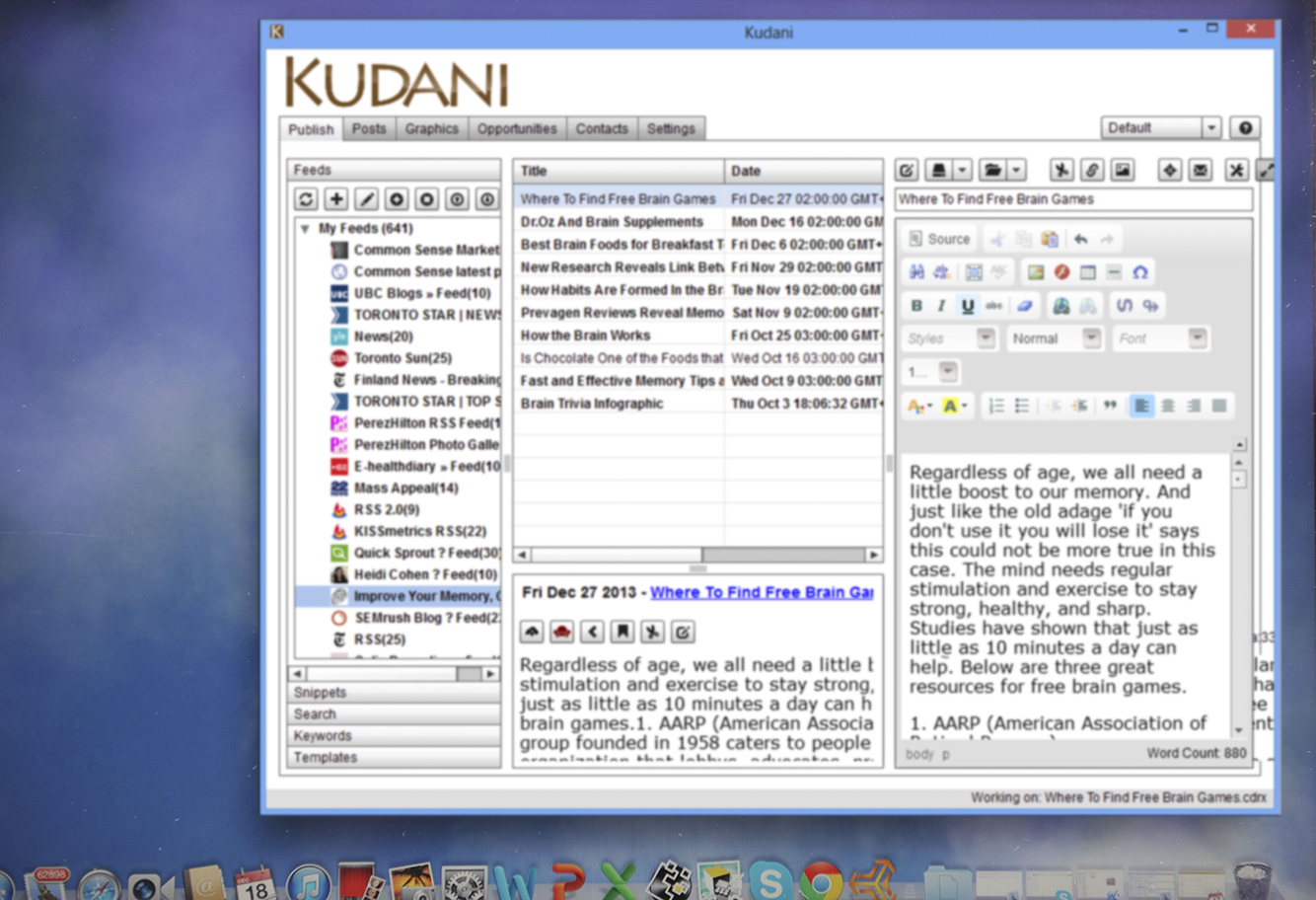Toggle left text alignment

(x=1141, y=406)
